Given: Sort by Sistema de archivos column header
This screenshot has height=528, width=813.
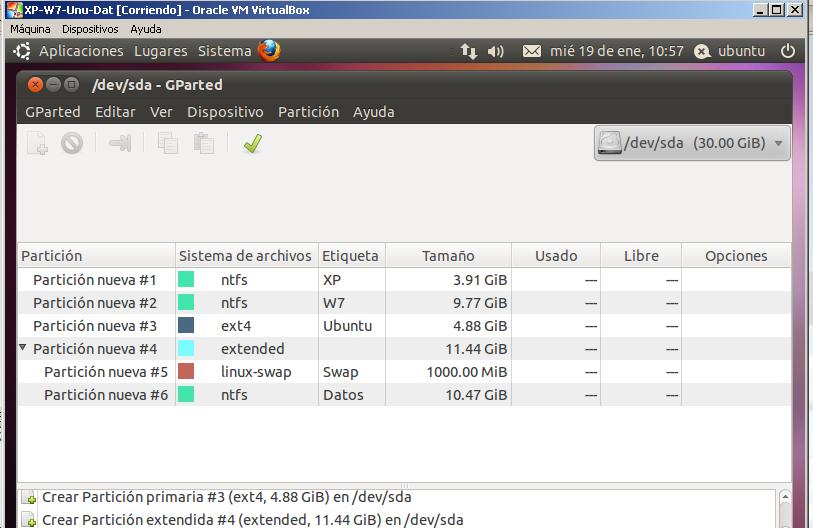Looking at the screenshot, I should [x=247, y=256].
